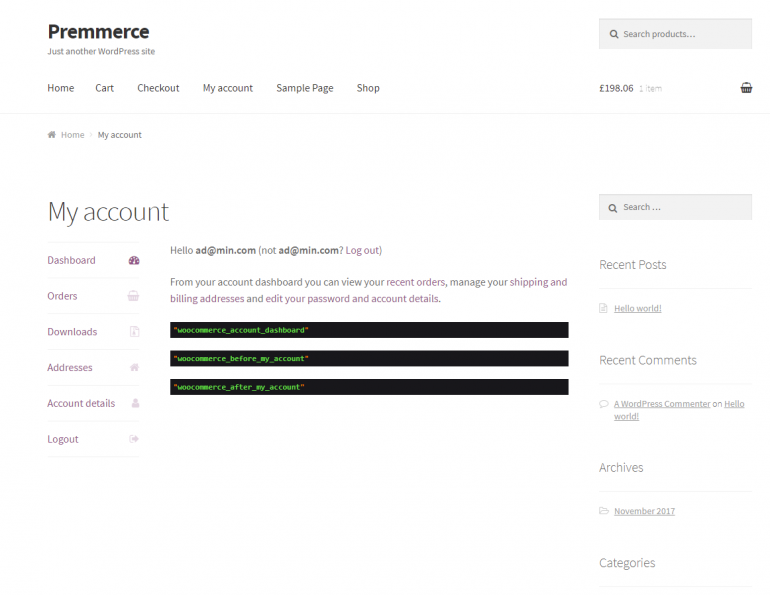This screenshot has height=595, width=770.
Task: Click the Log out link after email
Action: pyautogui.click(x=362, y=250)
